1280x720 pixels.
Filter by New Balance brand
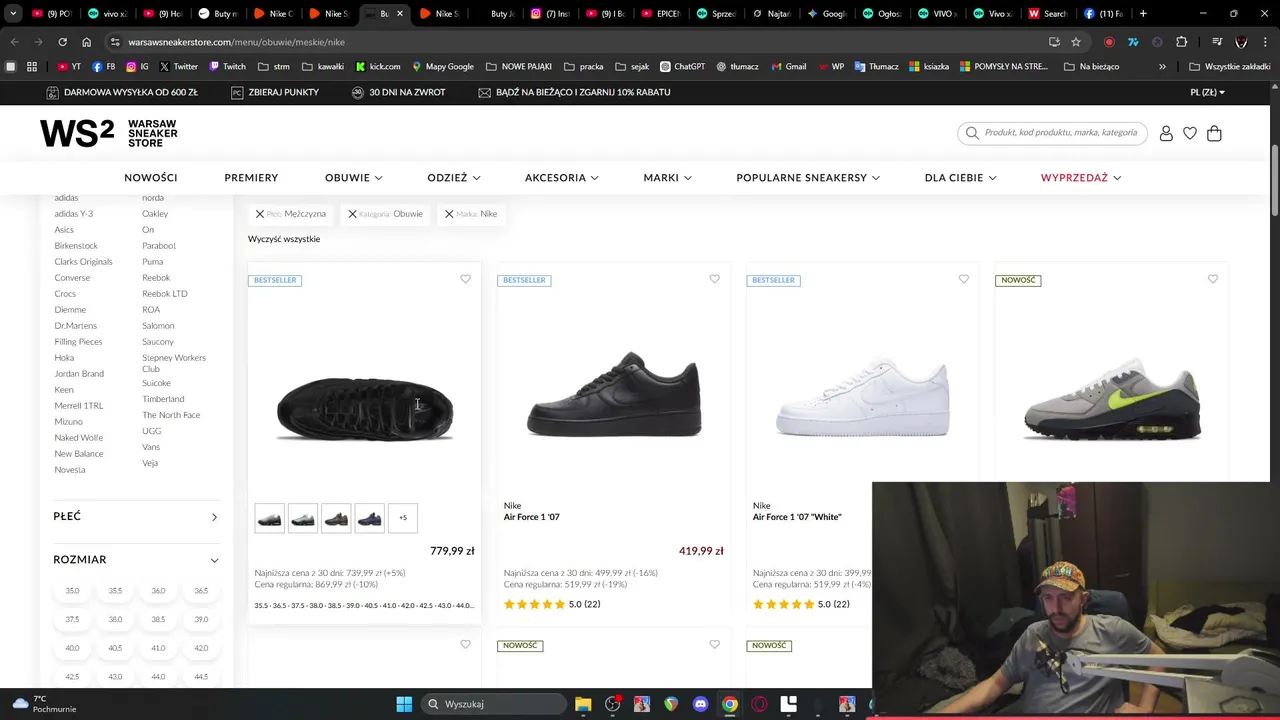79,454
